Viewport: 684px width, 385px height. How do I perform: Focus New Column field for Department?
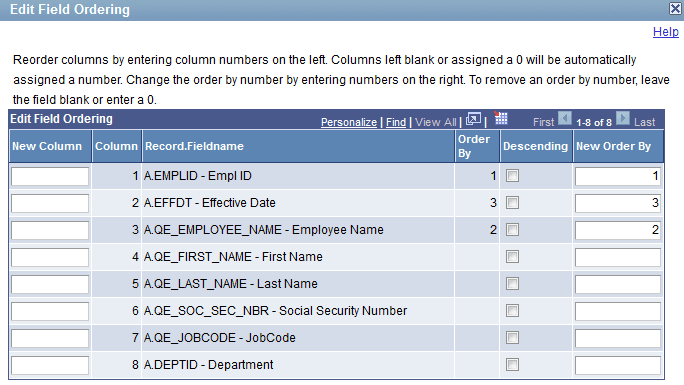[x=50, y=365]
